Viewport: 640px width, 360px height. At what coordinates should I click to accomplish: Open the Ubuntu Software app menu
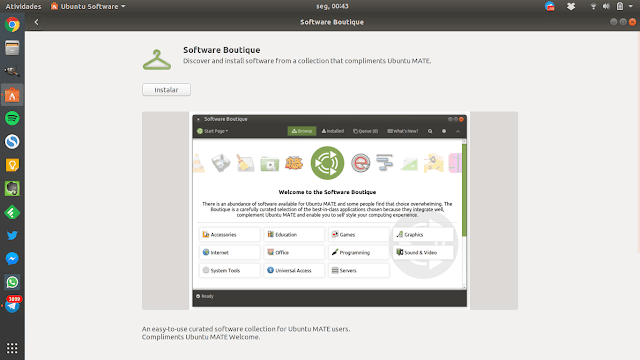88,6
